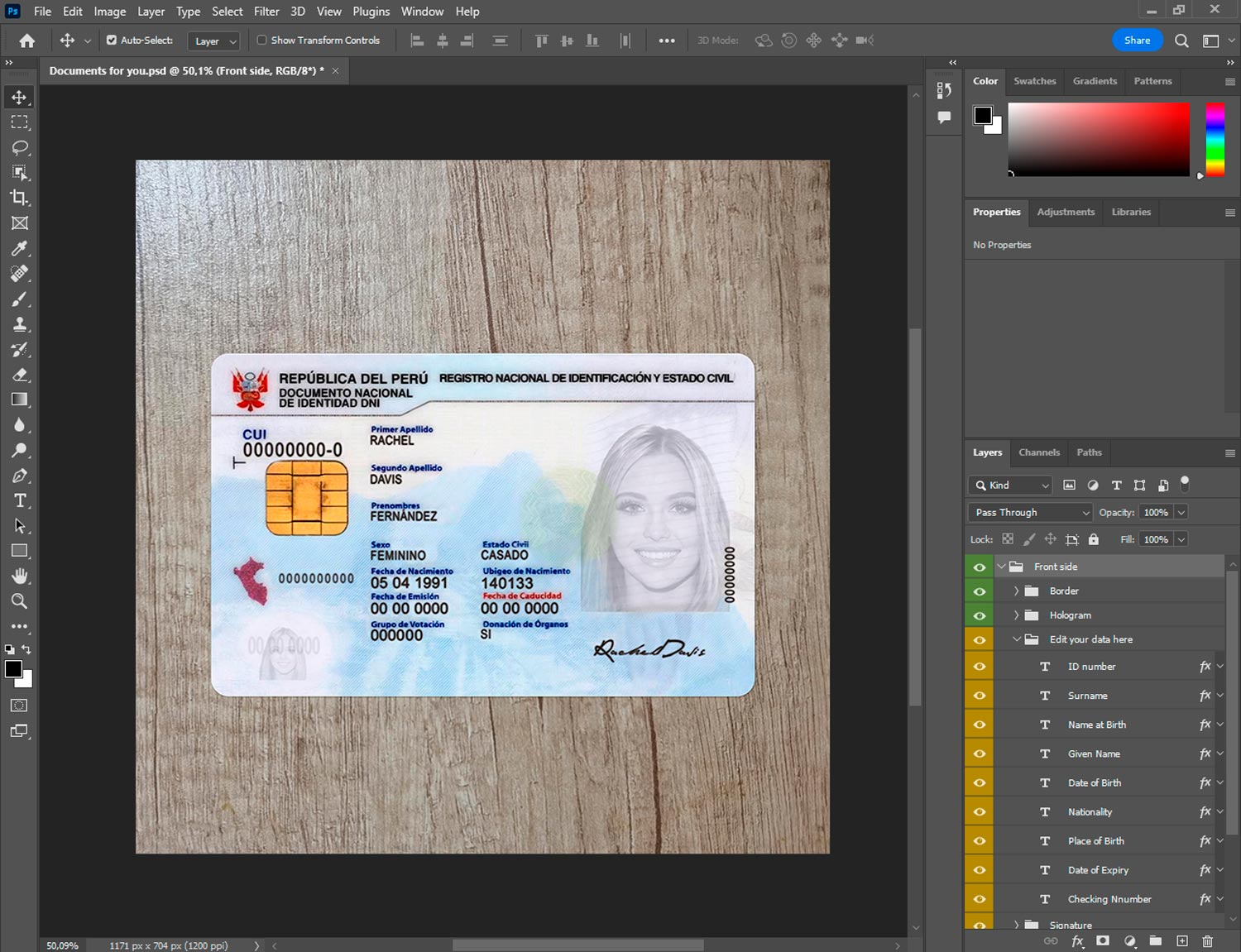
Task: Click the trash icon to delete layer
Action: pyautogui.click(x=1207, y=941)
